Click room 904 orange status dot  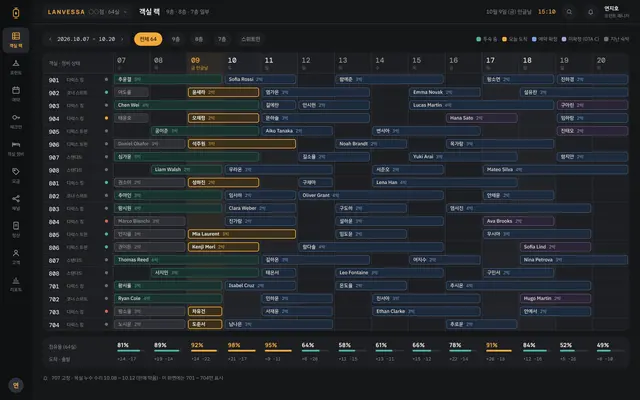pos(107,118)
